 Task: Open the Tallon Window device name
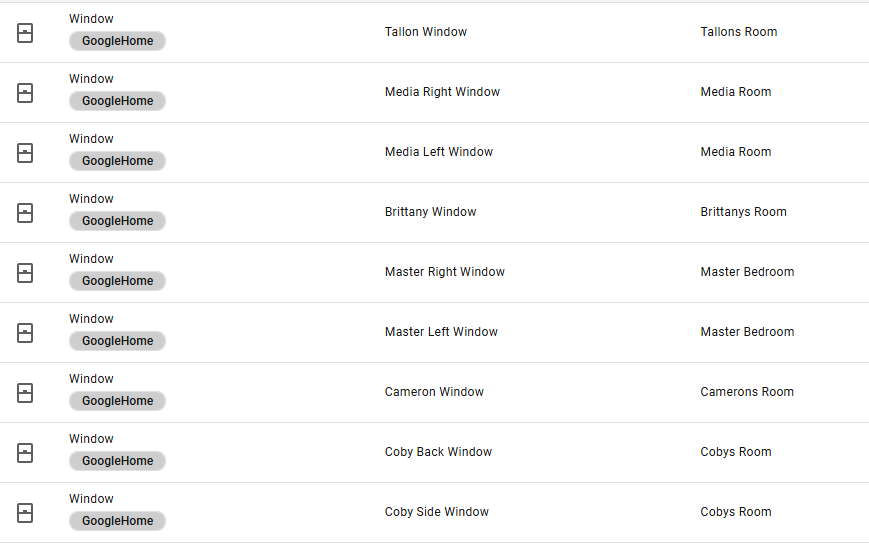pos(425,32)
